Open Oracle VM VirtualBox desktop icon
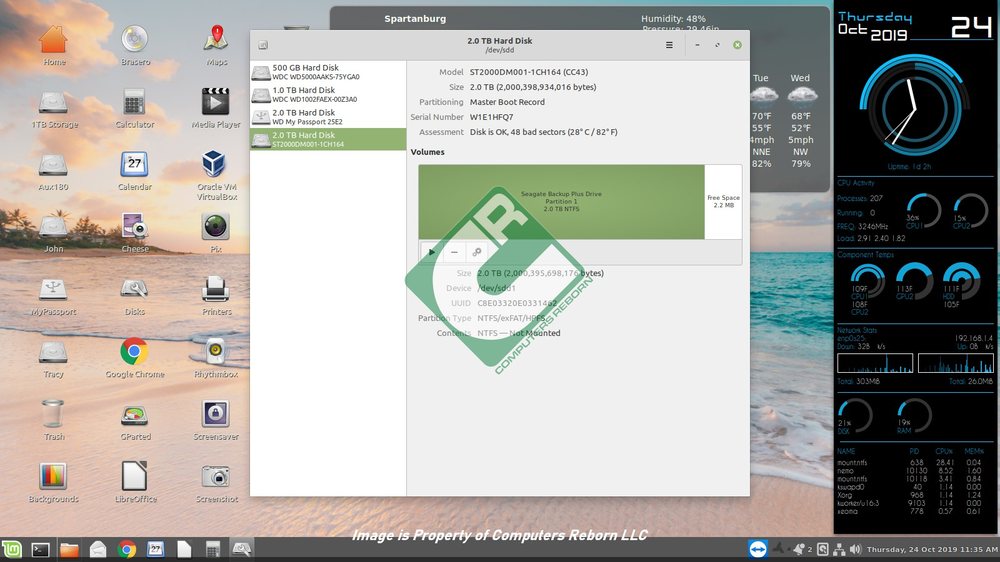The height and width of the screenshot is (562, 1000). (214, 168)
